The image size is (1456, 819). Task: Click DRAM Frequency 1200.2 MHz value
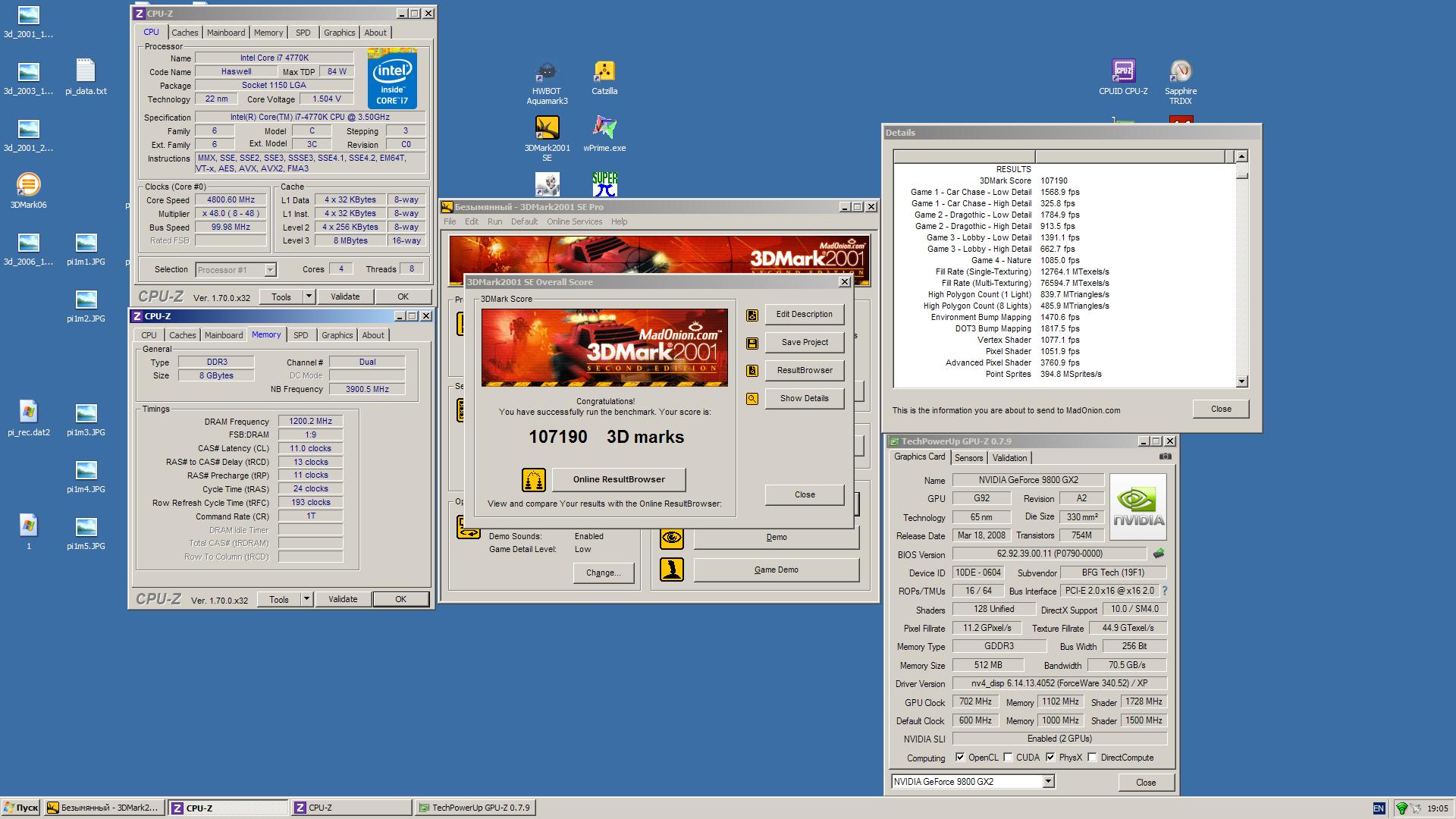[x=310, y=422]
